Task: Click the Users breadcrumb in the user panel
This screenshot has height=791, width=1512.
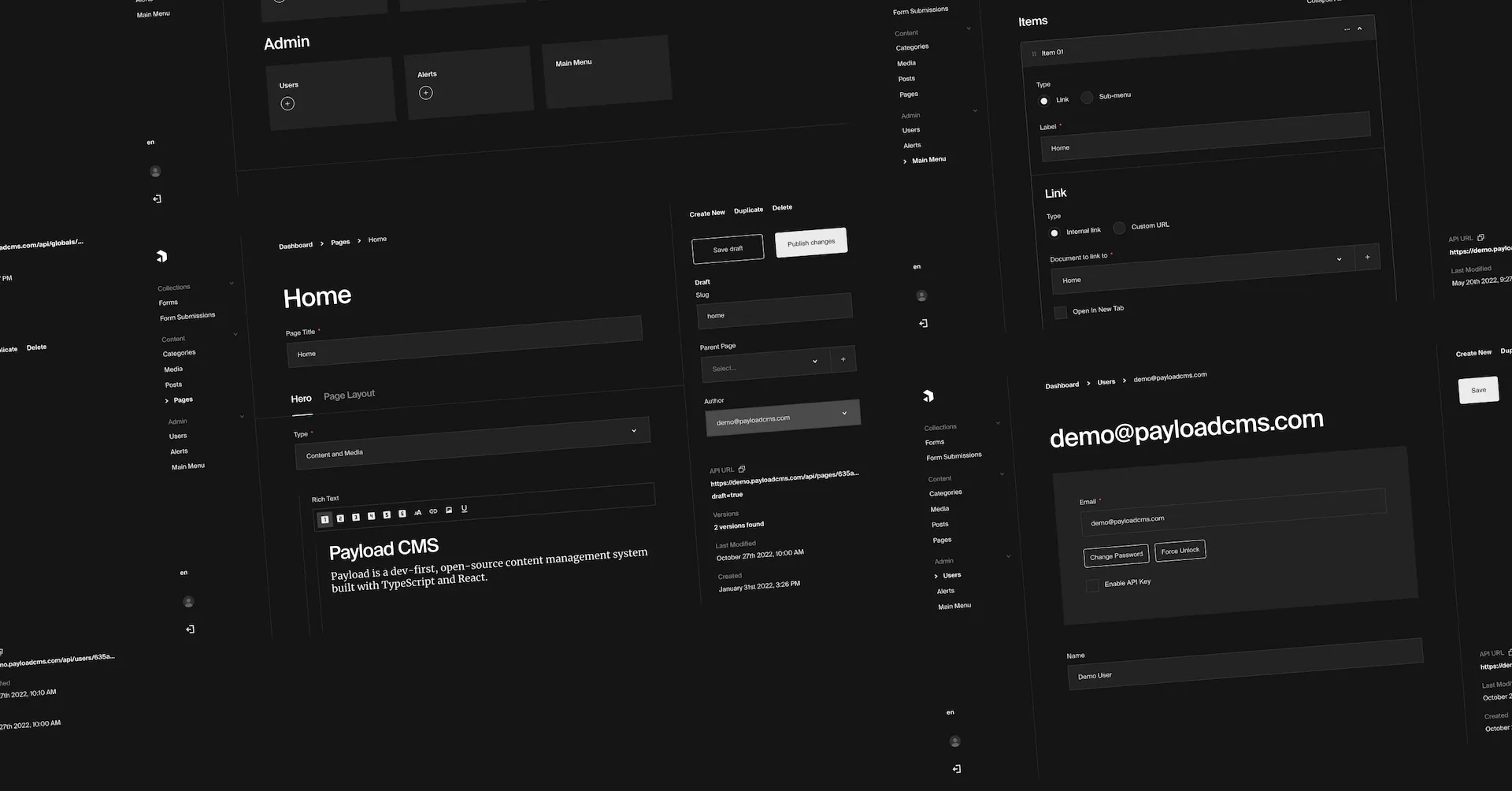Action: coord(1106,382)
